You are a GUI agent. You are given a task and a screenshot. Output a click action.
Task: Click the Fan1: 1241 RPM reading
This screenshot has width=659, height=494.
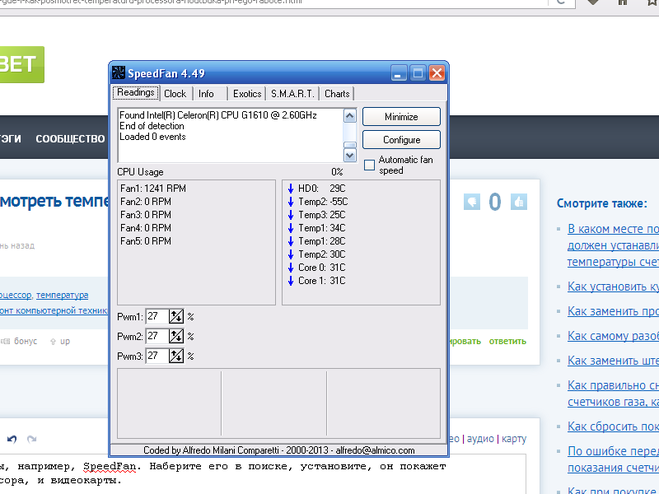[x=153, y=188]
